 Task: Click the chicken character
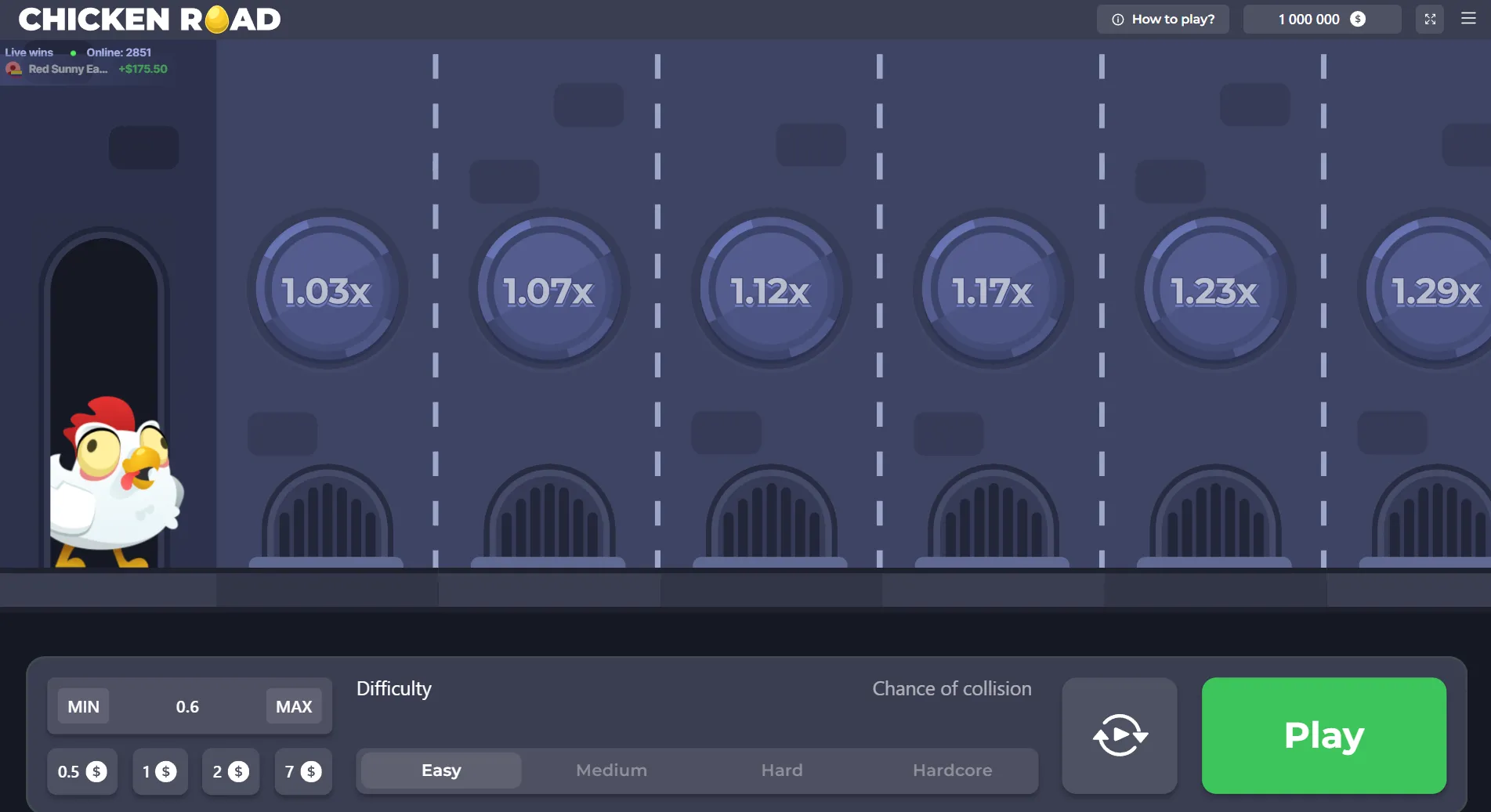[x=115, y=479]
